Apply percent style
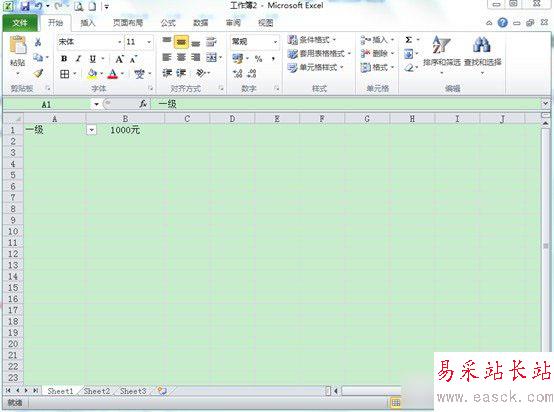The image size is (554, 412). coord(259,59)
